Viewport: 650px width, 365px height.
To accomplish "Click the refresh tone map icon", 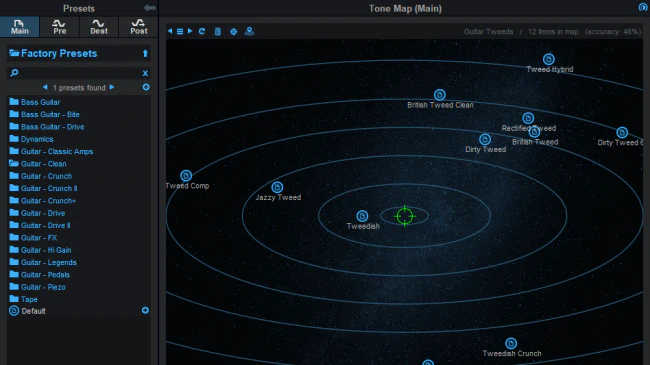I will point(202,31).
